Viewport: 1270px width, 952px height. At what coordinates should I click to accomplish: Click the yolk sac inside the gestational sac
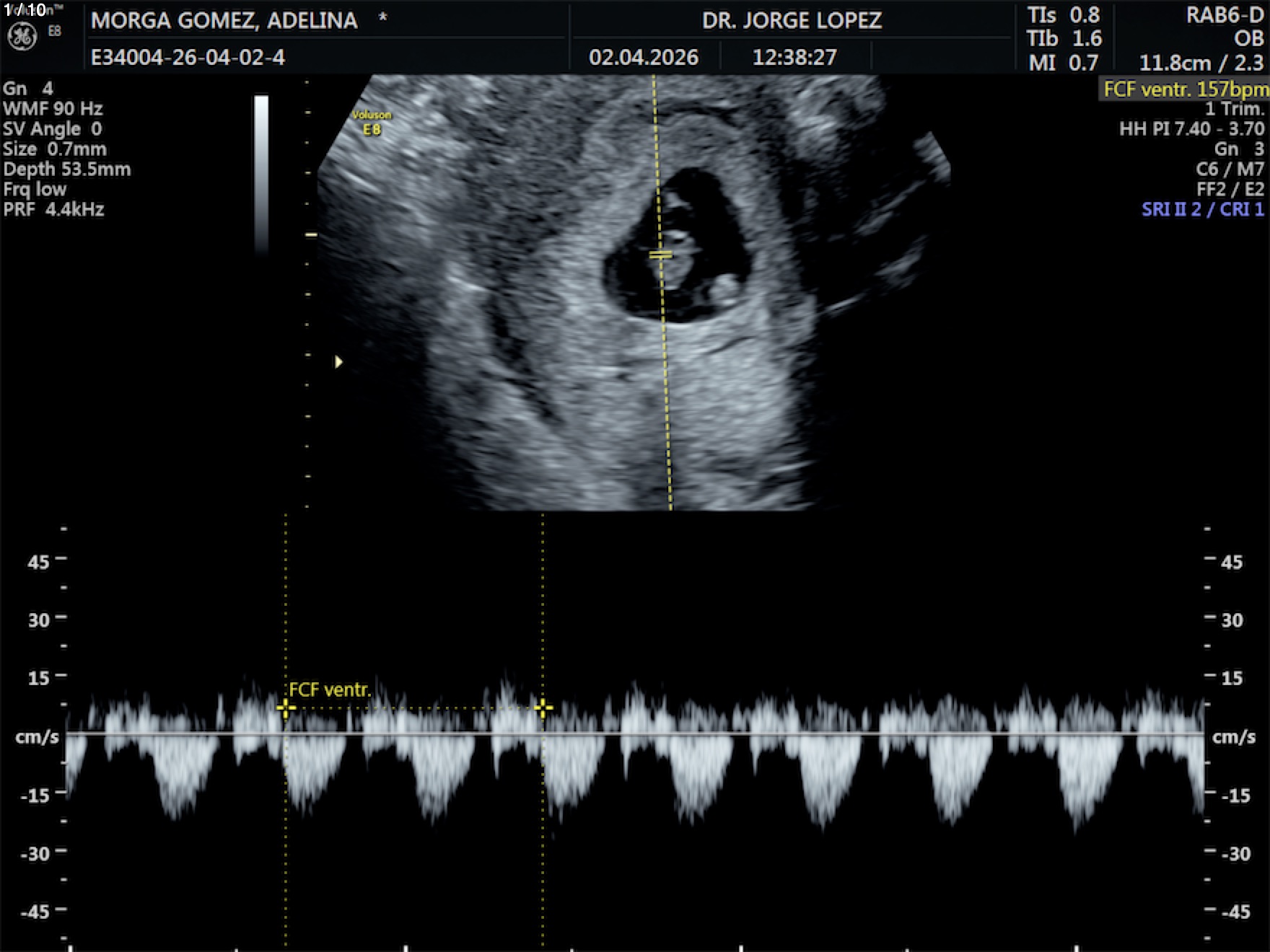(x=725, y=289)
